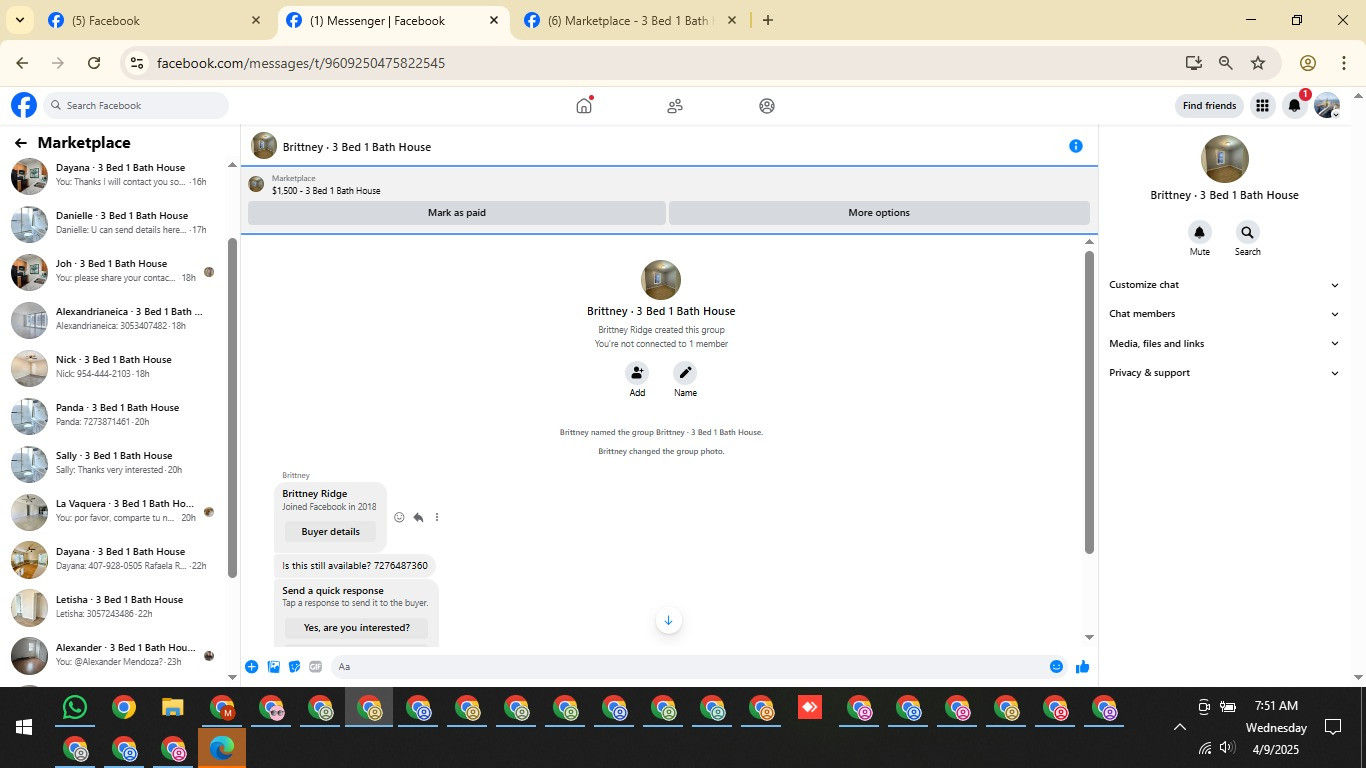Mute the conversation bell icon
Image resolution: width=1366 pixels, height=768 pixels.
coord(1199,233)
